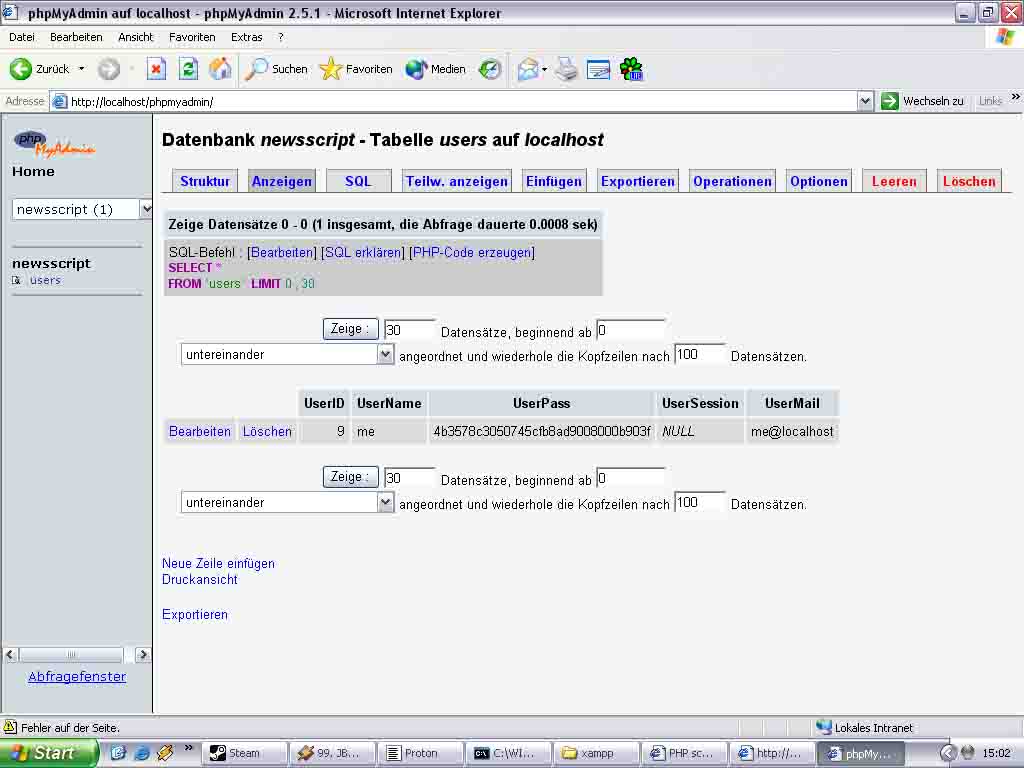Open the Exportieren tab
Image resolution: width=1024 pixels, height=768 pixels.
click(x=637, y=181)
